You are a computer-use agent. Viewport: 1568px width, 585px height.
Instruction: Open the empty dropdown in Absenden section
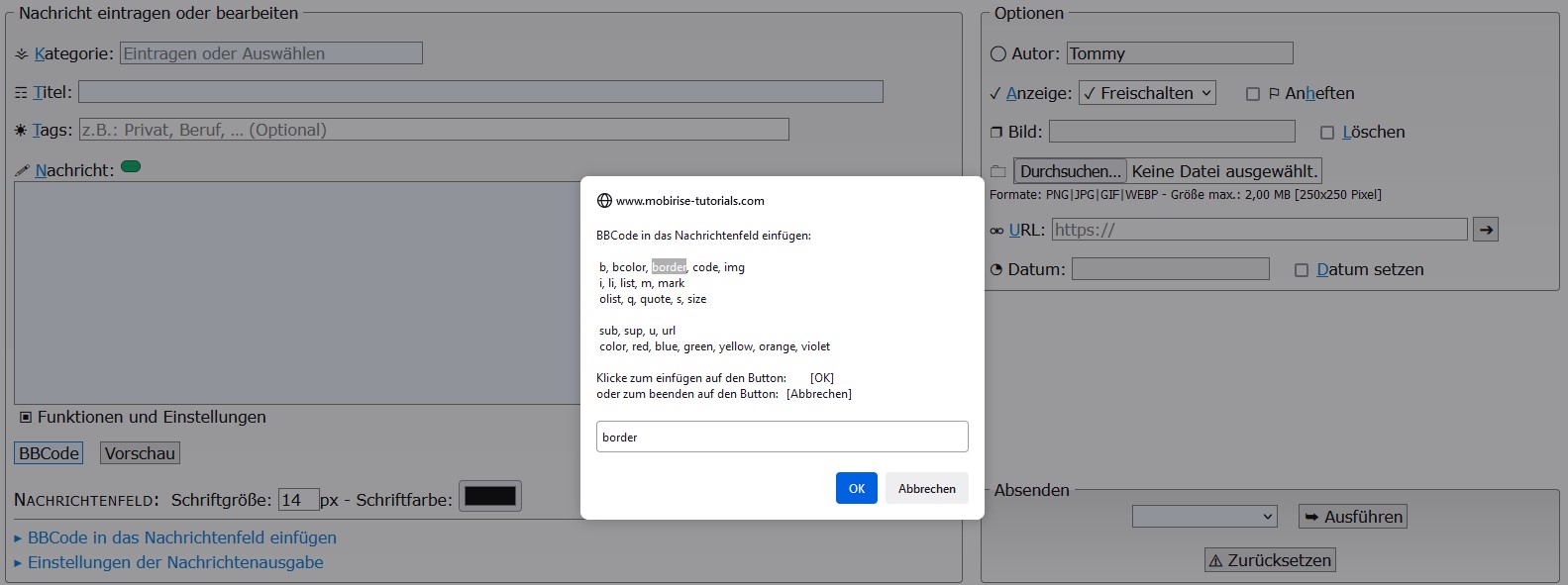tap(1204, 517)
